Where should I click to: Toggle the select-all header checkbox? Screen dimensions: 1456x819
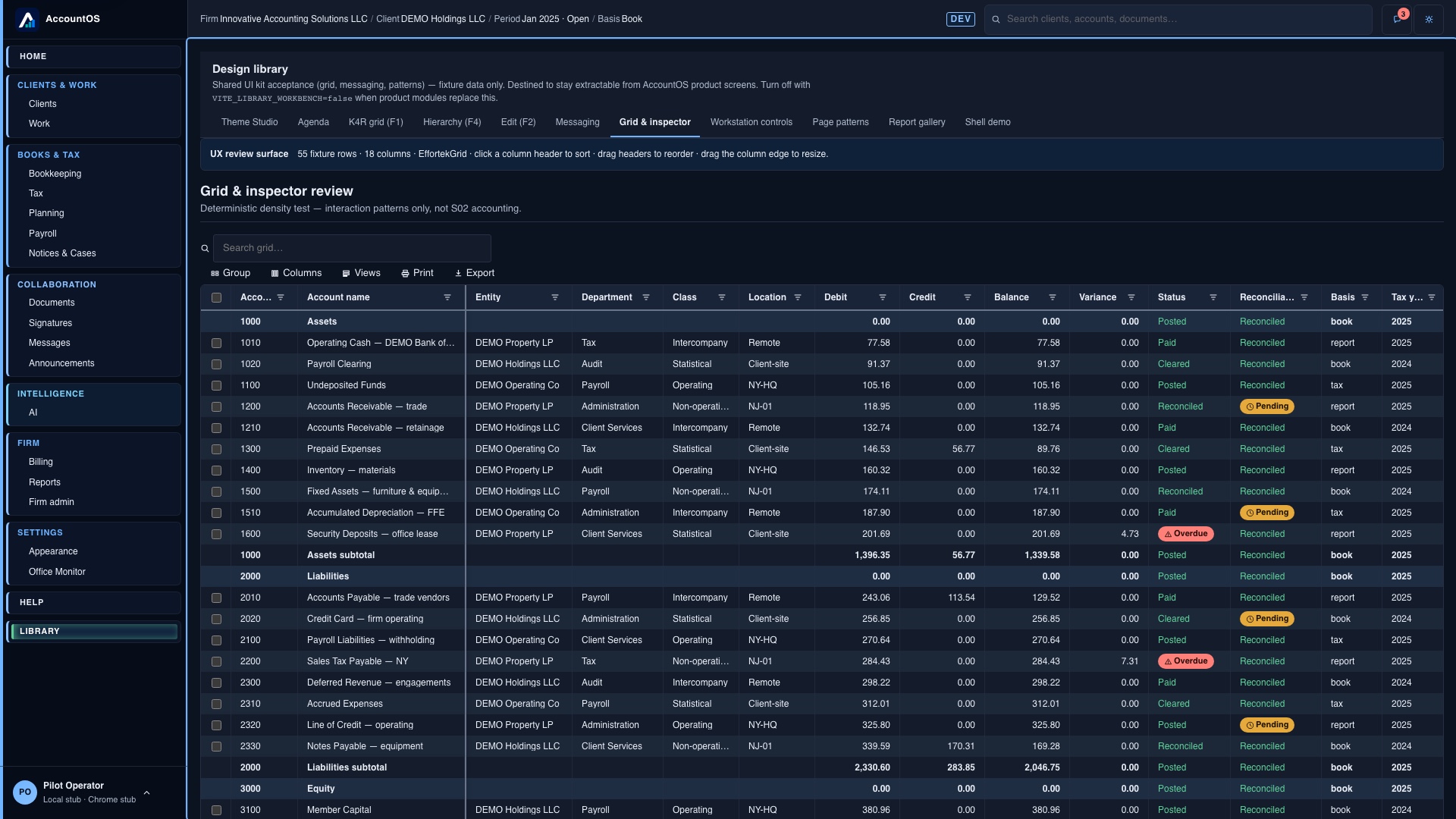[216, 298]
